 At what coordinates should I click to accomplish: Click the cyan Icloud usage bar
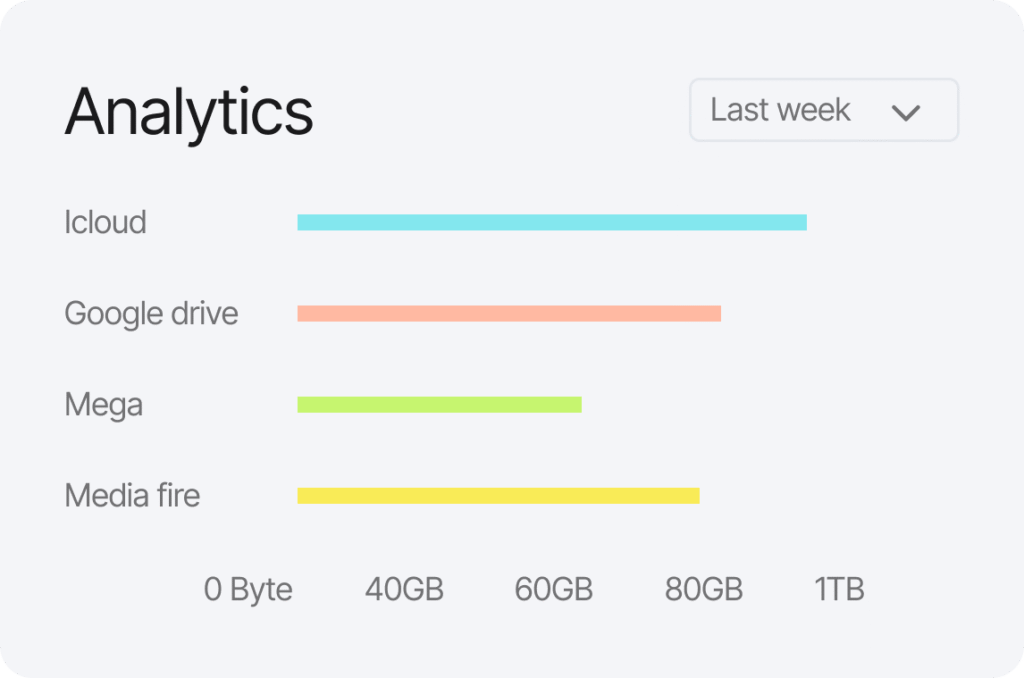pyautogui.click(x=551, y=222)
